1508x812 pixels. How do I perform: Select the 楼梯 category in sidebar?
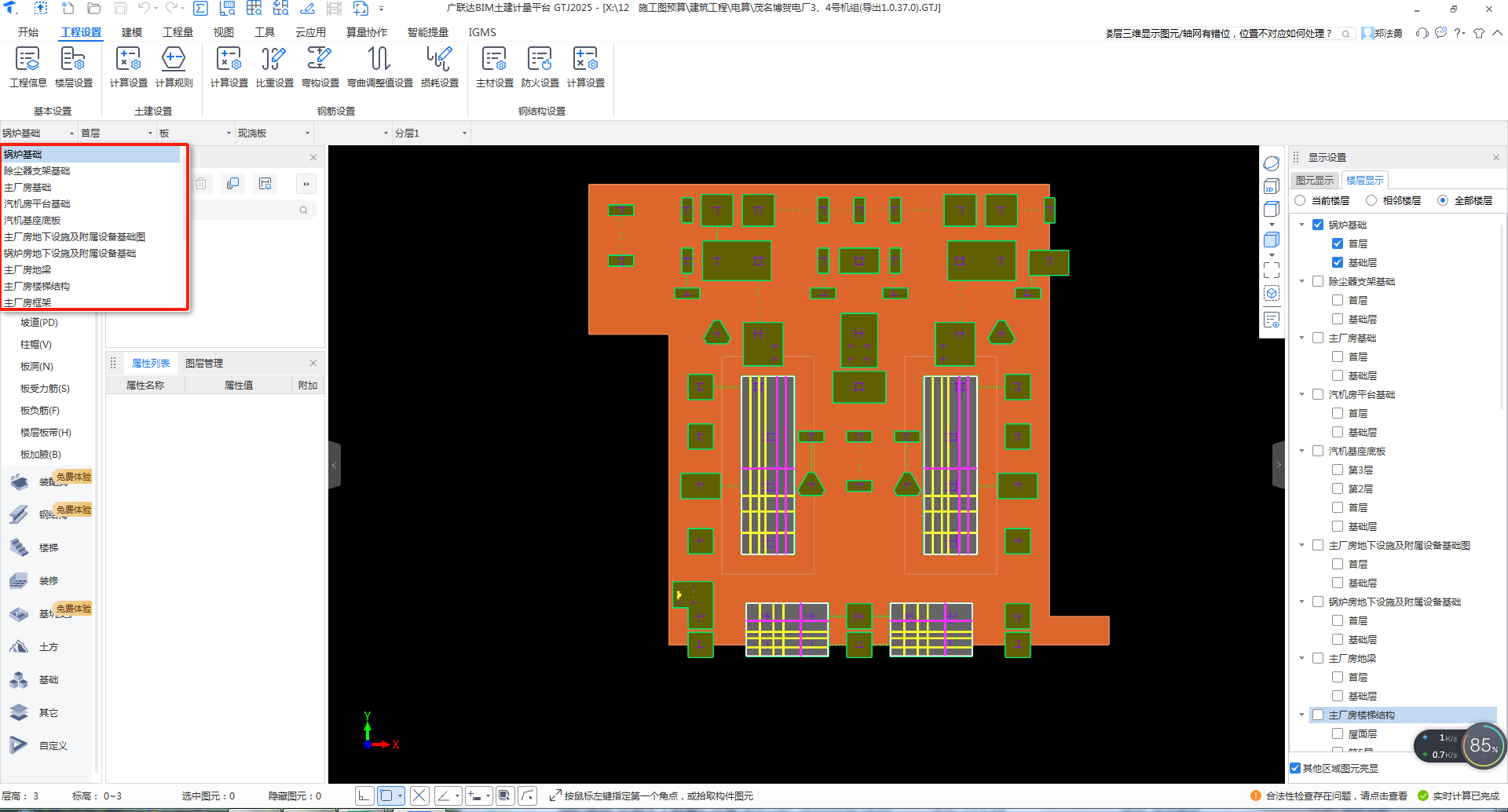pos(49,547)
